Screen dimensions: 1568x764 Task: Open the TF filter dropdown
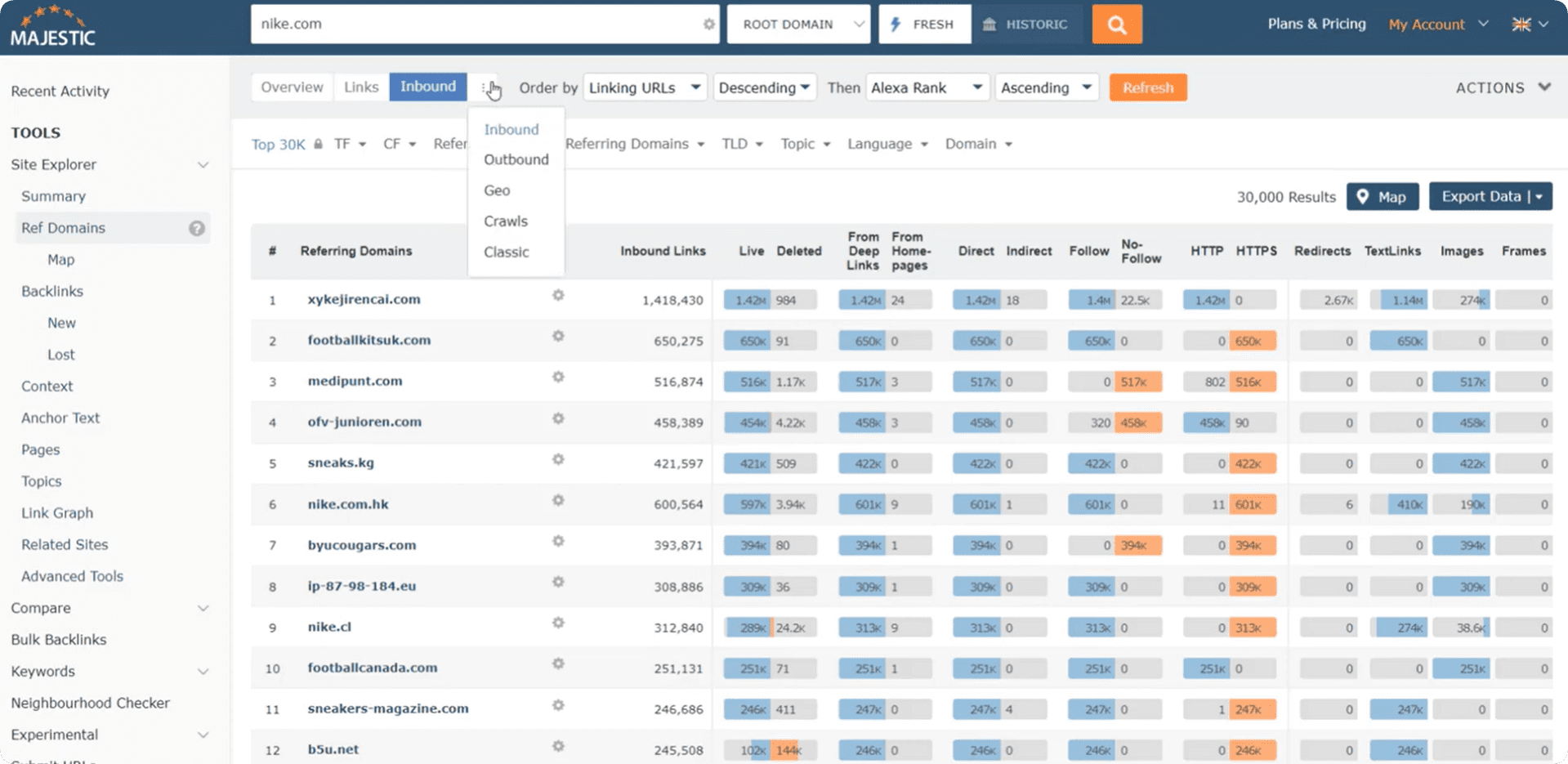pyautogui.click(x=350, y=144)
